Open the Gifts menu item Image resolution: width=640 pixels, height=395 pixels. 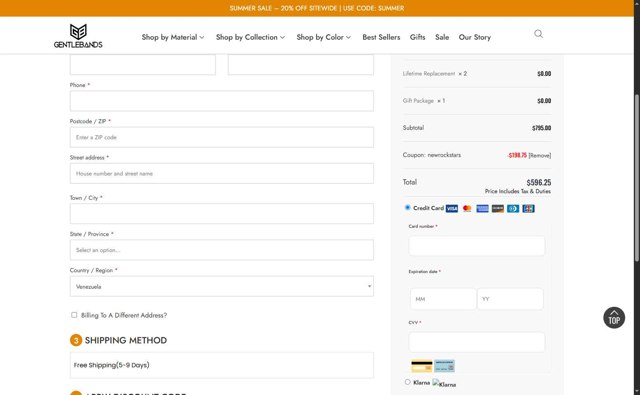[x=418, y=37]
